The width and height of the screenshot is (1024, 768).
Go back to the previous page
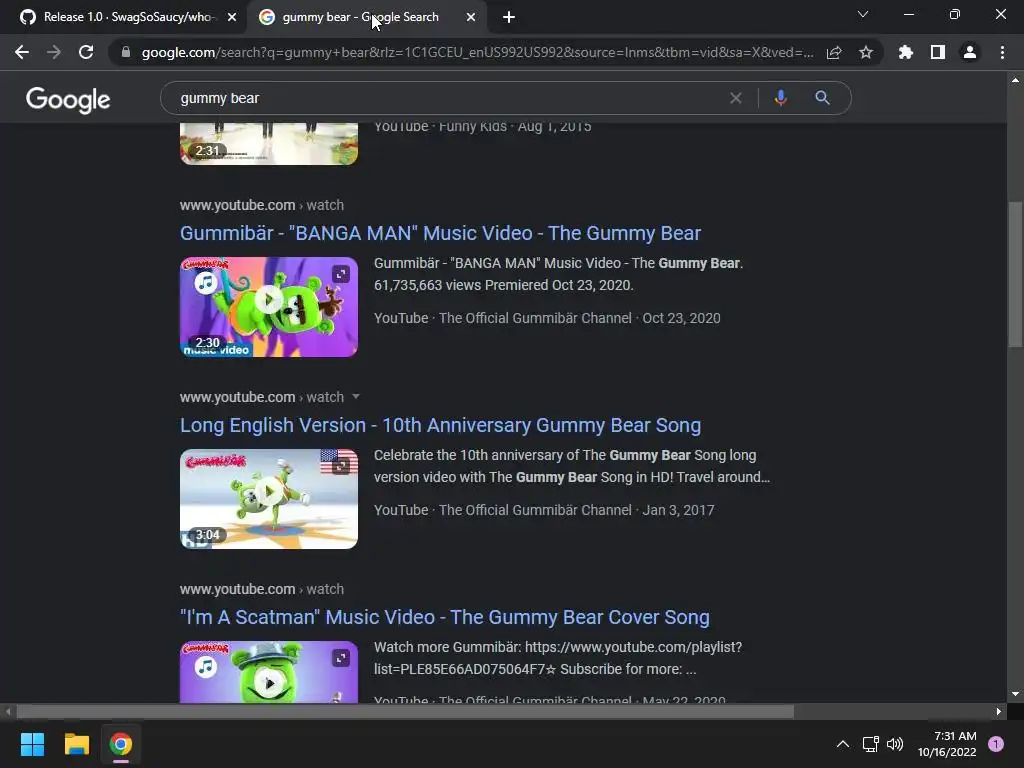click(22, 52)
